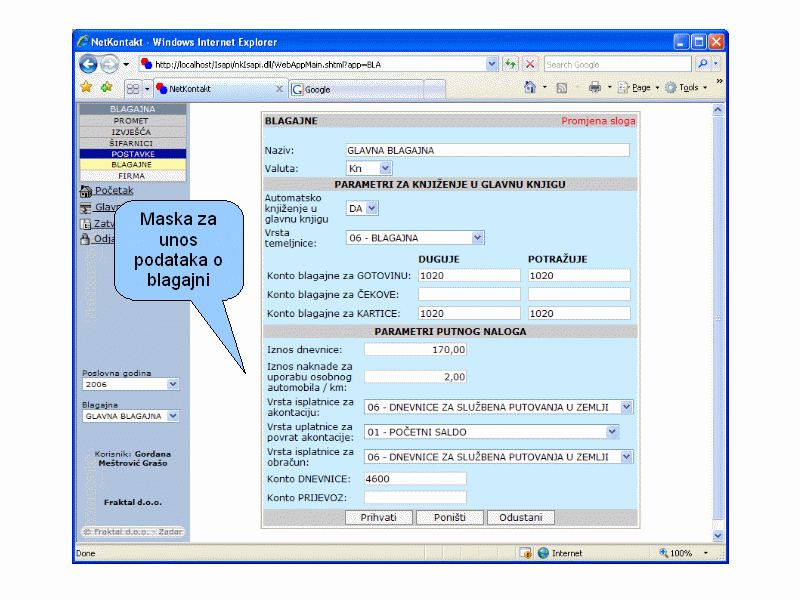The height and width of the screenshot is (600, 800).
Task: Open the Tools menu in toolbar
Action: (686, 88)
